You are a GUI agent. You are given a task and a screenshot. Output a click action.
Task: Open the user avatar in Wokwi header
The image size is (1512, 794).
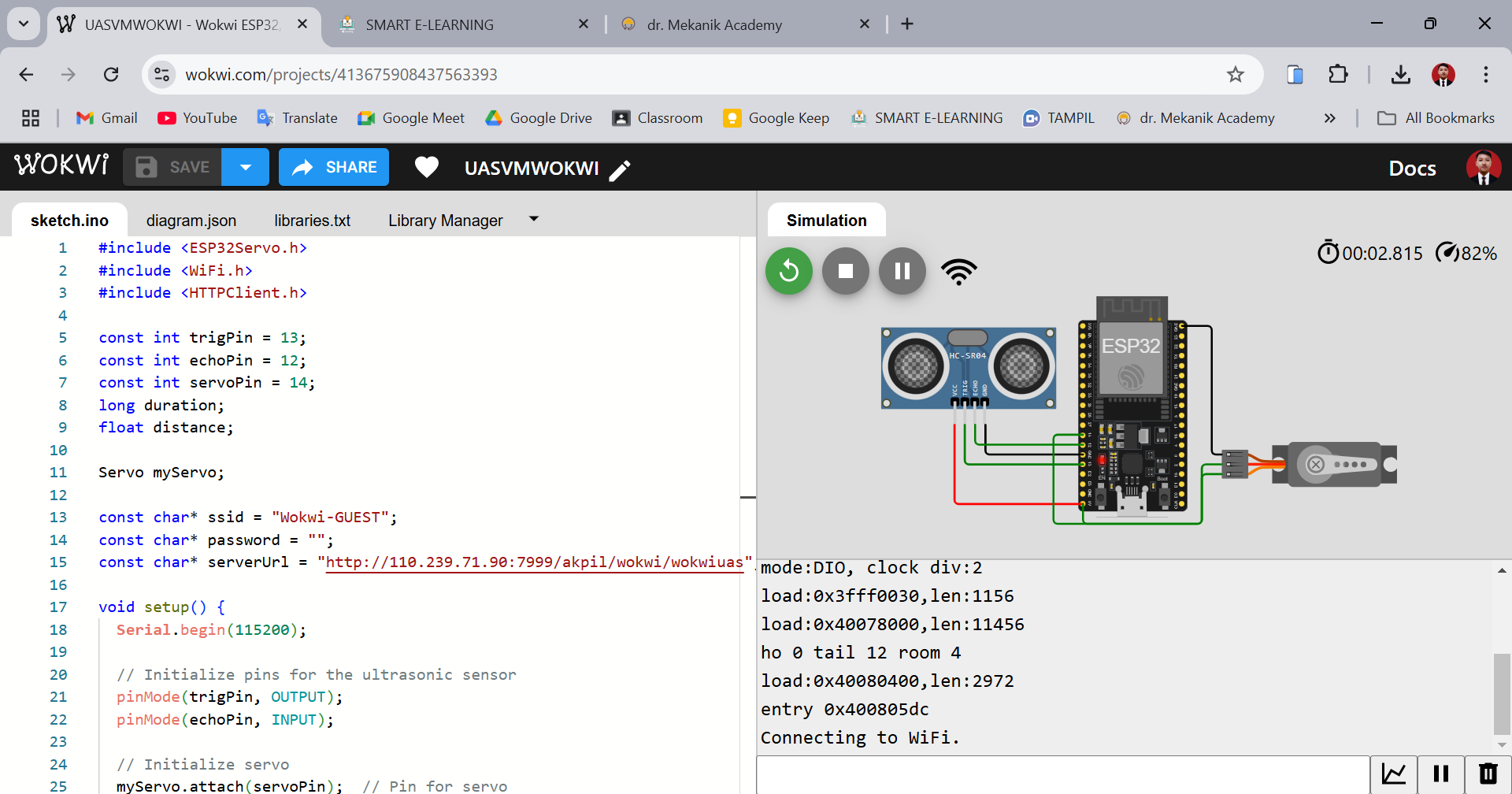pos(1484,167)
